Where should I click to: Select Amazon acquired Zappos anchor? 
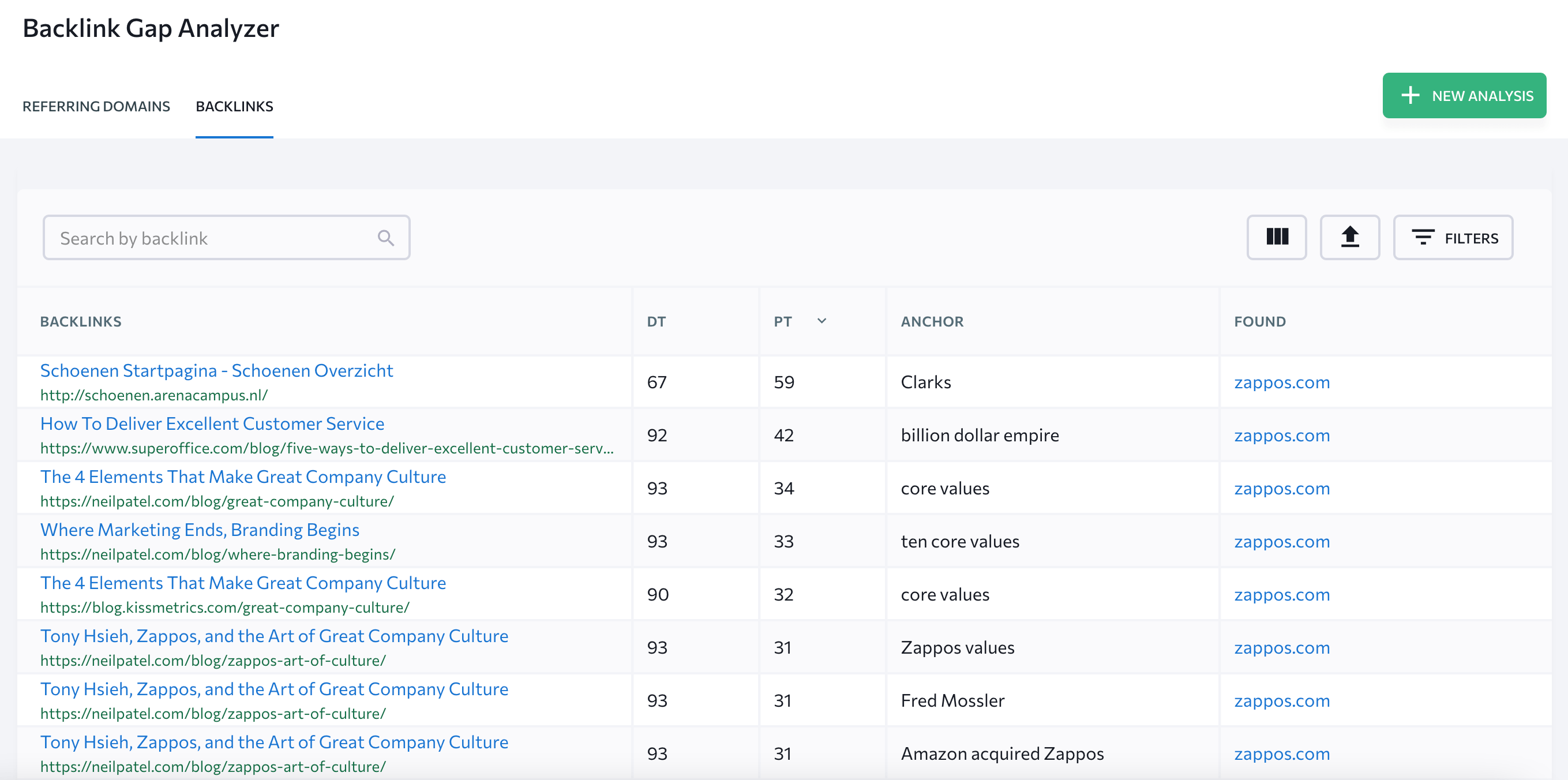coord(1002,753)
